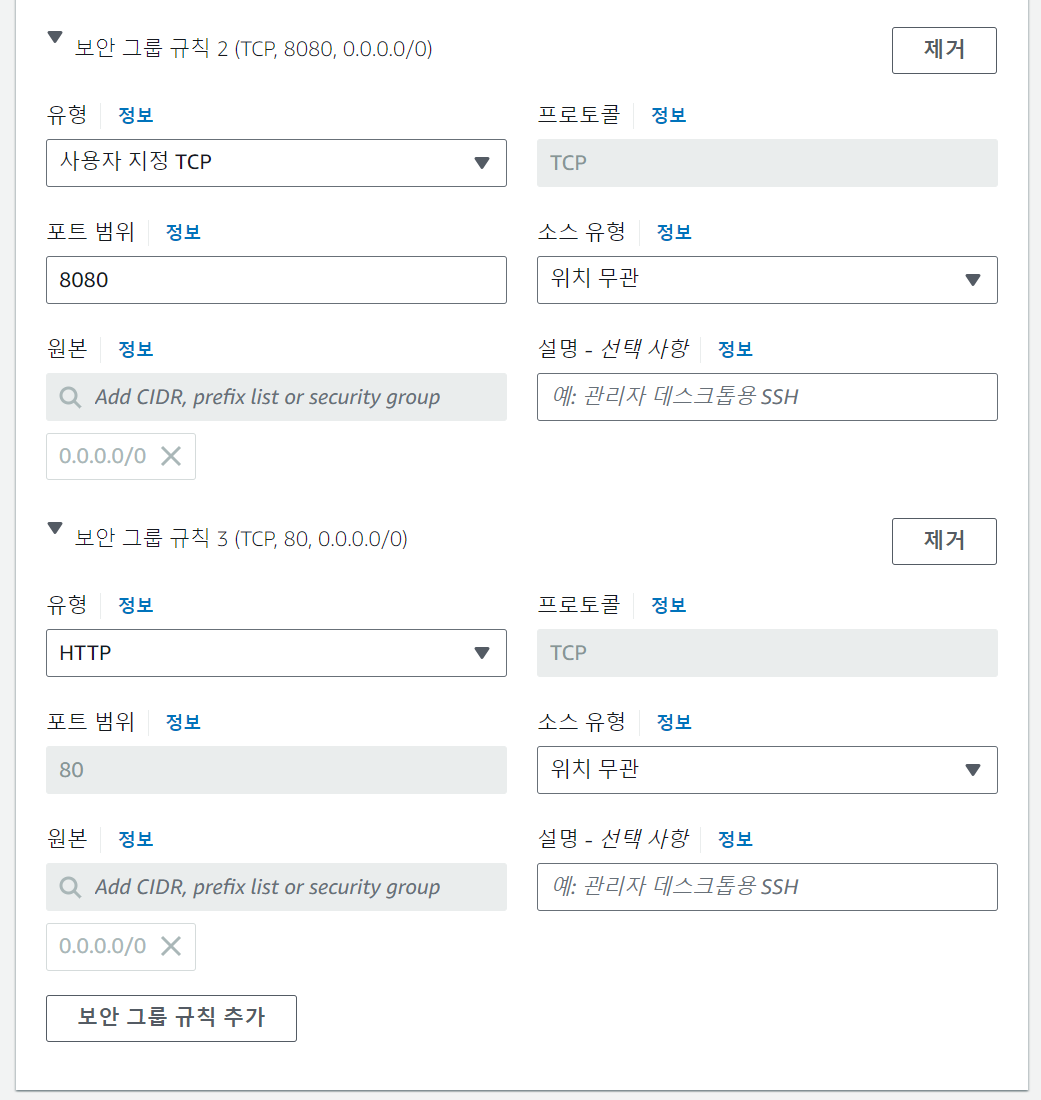Open 정보 link next to rule 3 설명

[x=735, y=839]
